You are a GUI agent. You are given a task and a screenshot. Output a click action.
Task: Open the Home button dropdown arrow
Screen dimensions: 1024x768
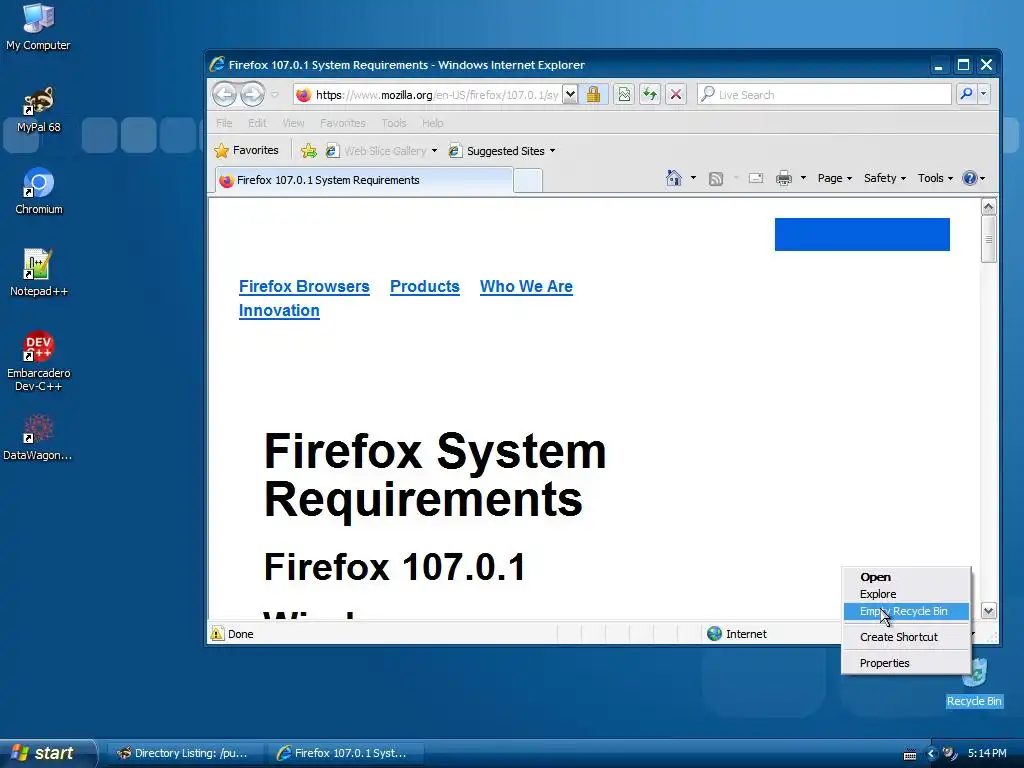pos(693,178)
